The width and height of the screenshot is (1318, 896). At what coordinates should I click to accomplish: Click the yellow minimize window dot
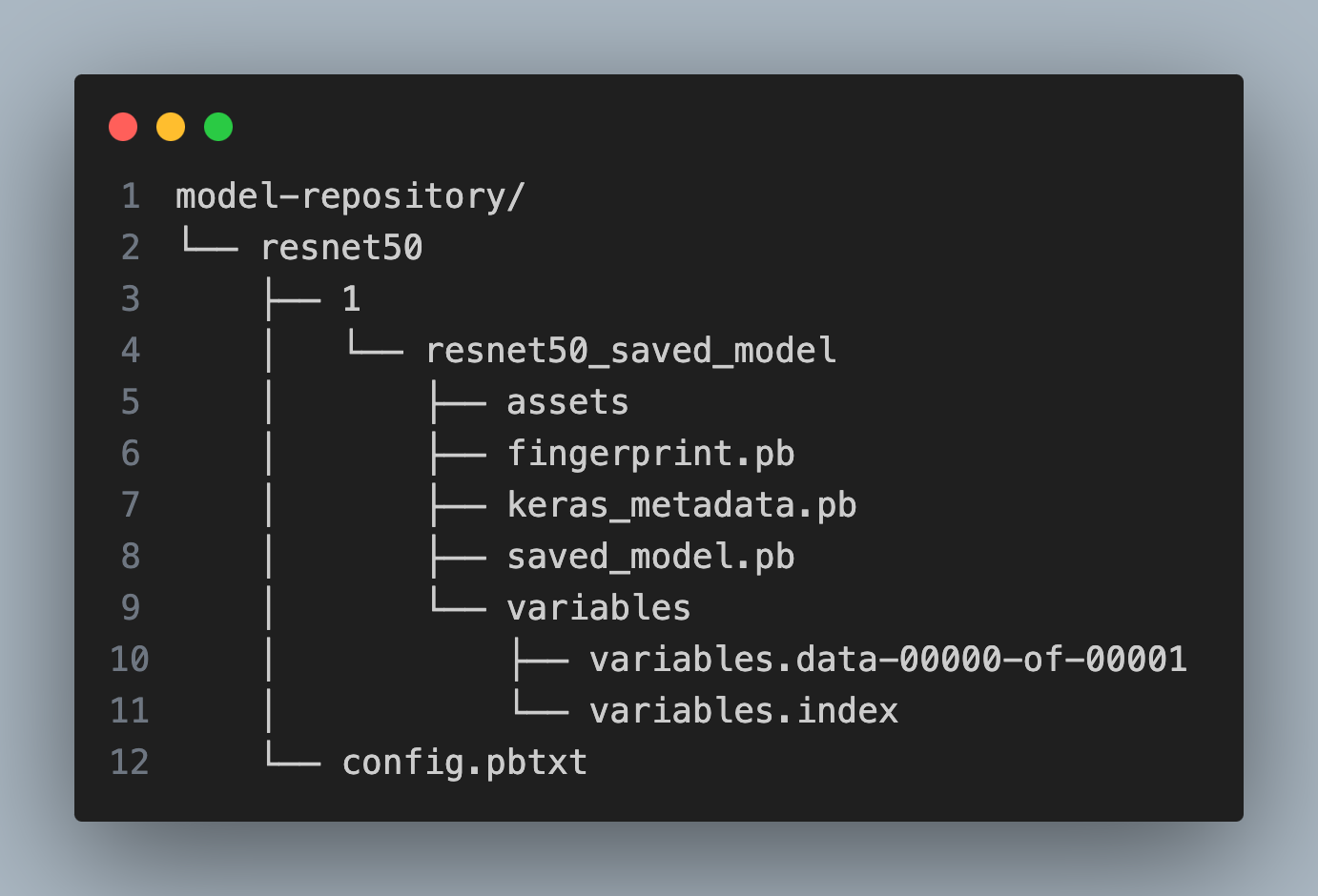[x=171, y=127]
